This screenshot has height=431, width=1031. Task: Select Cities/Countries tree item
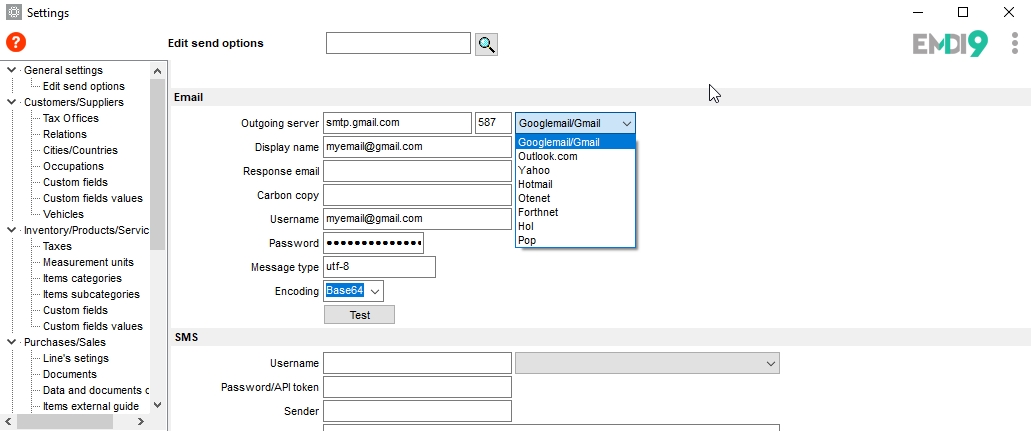[x=80, y=150]
